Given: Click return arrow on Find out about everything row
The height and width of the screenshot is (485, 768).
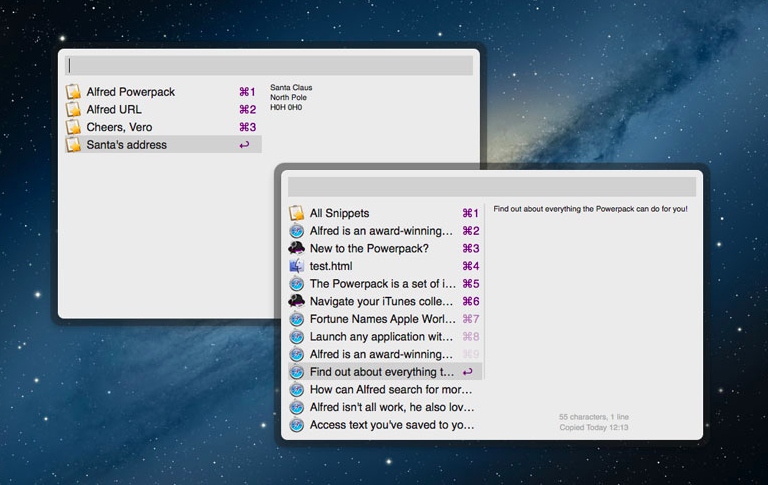Looking at the screenshot, I should click(468, 372).
